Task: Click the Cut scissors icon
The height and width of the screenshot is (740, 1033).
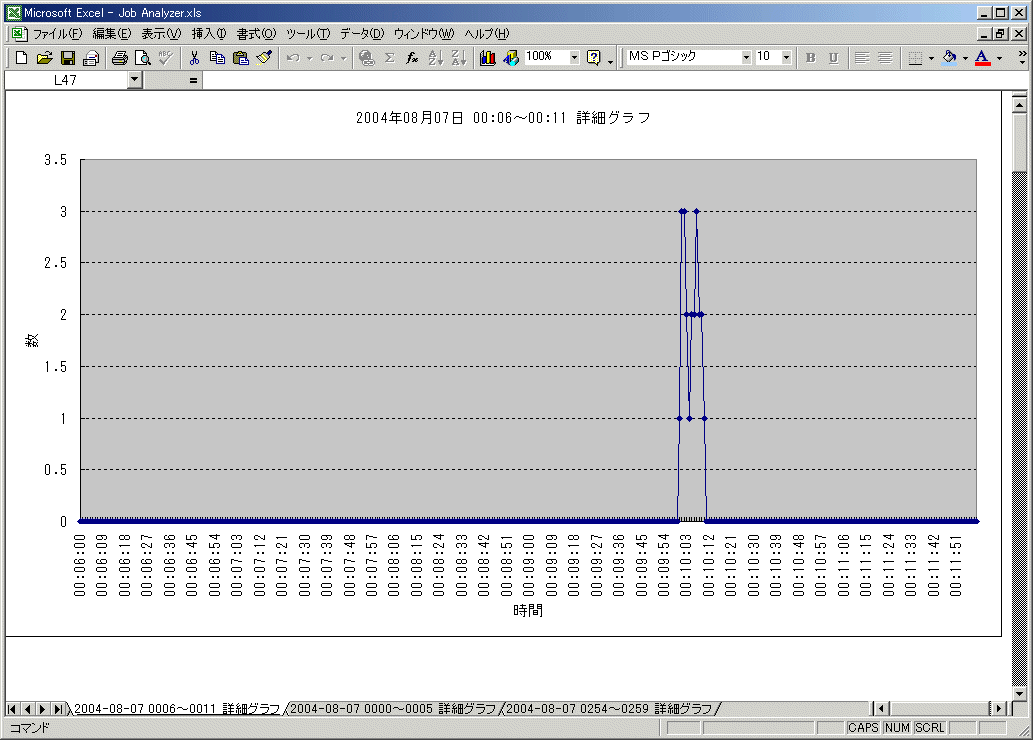Action: click(194, 58)
